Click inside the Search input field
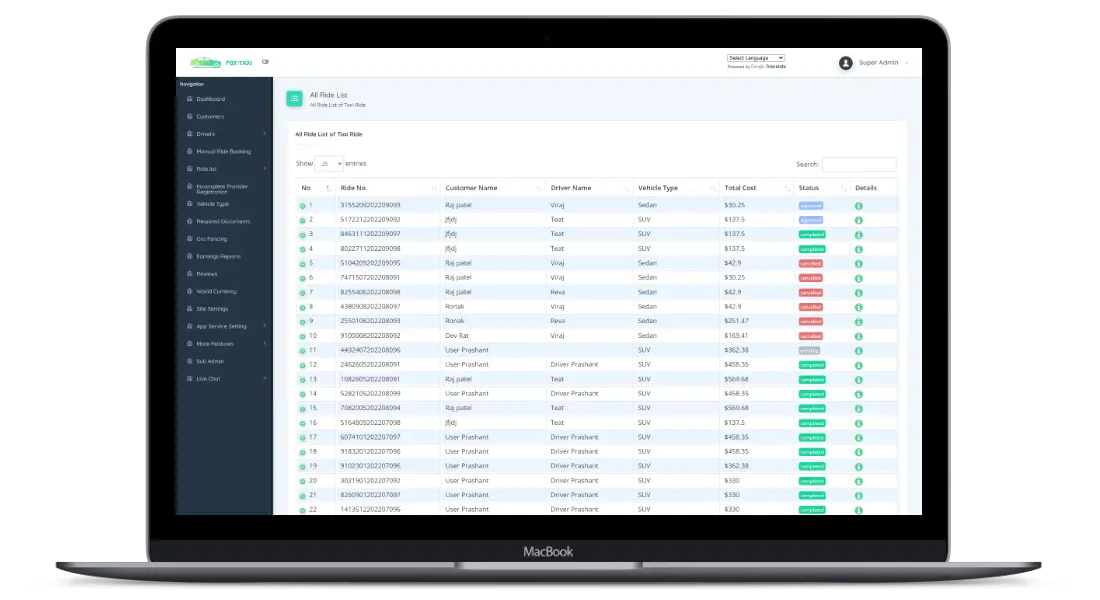Viewport: 1100px width, 600px height. coord(859,164)
